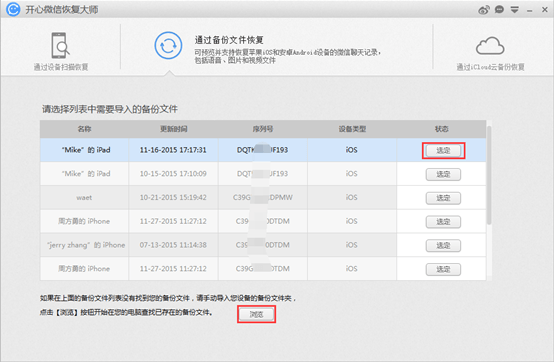Click the iCloud cloud icon
Image resolution: width=554 pixels, height=362 pixels.
[490, 46]
